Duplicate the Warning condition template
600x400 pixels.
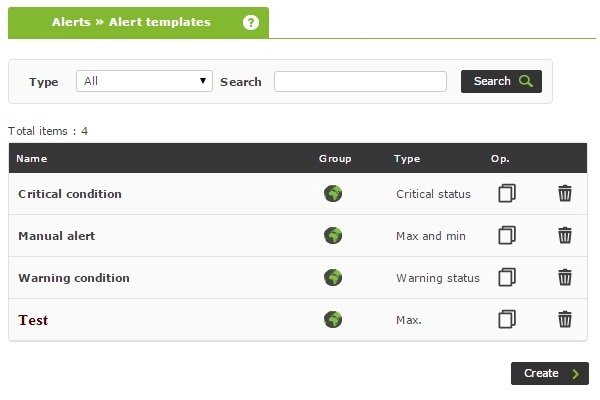coord(507,277)
